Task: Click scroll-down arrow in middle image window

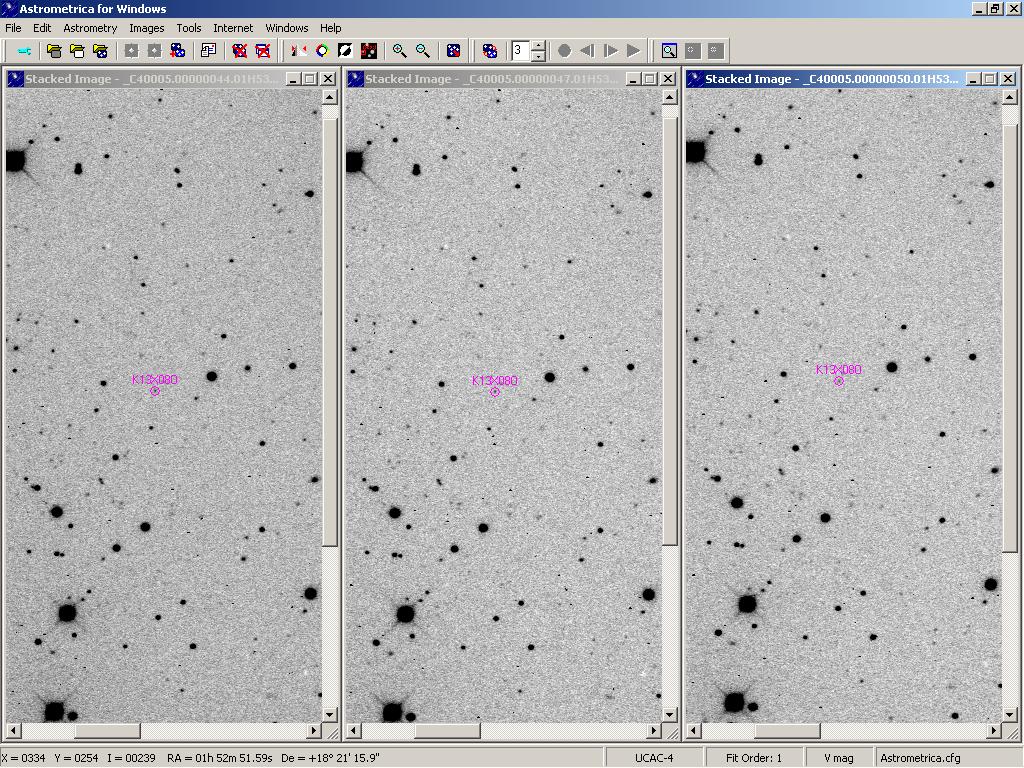Action: coord(670,715)
